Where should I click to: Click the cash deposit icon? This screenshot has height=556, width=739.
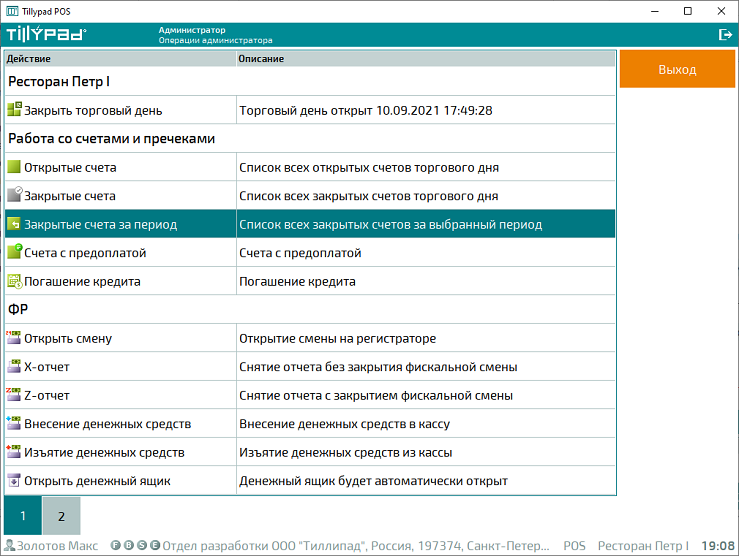[14, 424]
